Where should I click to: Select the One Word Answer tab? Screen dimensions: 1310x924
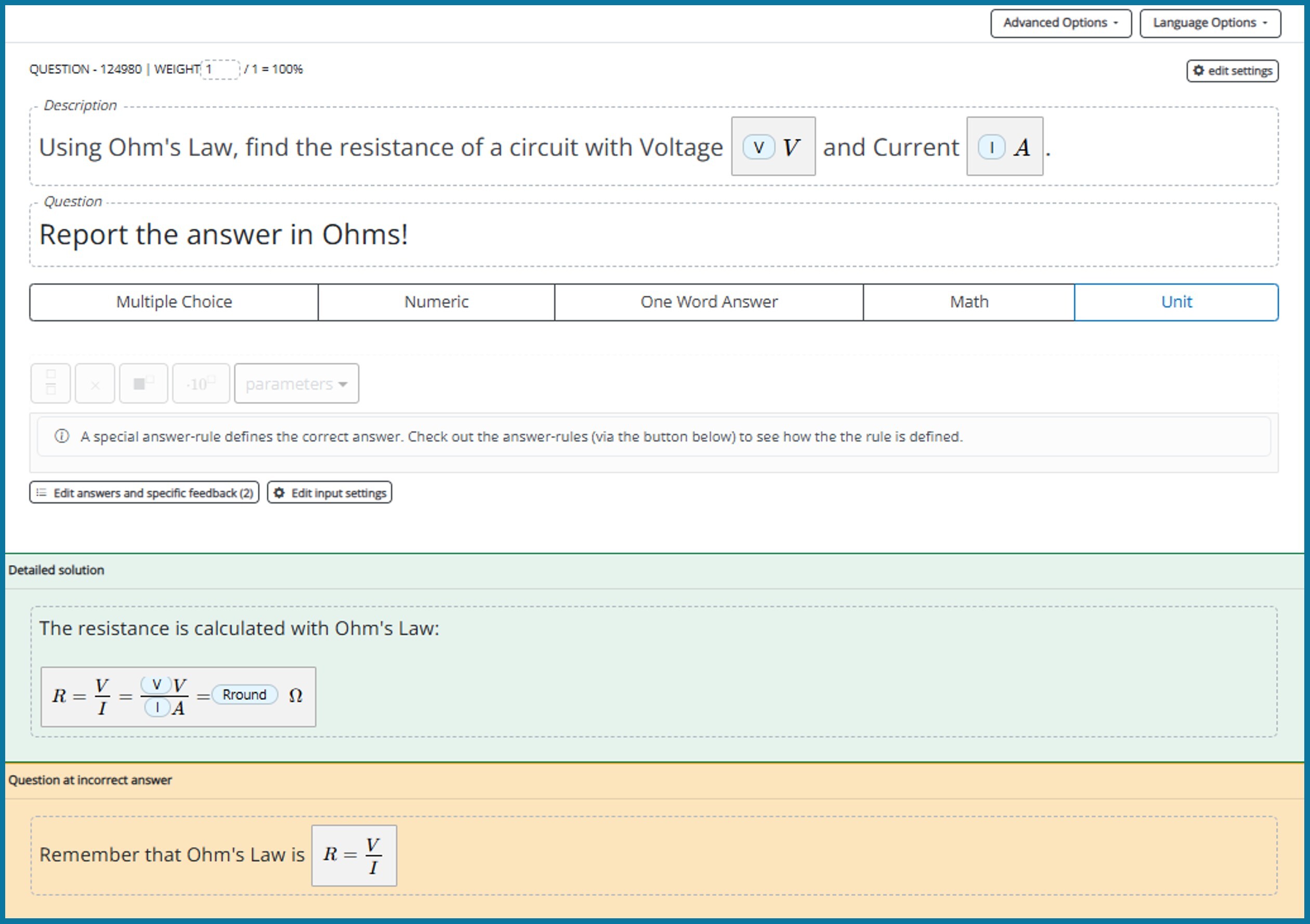[x=709, y=302]
